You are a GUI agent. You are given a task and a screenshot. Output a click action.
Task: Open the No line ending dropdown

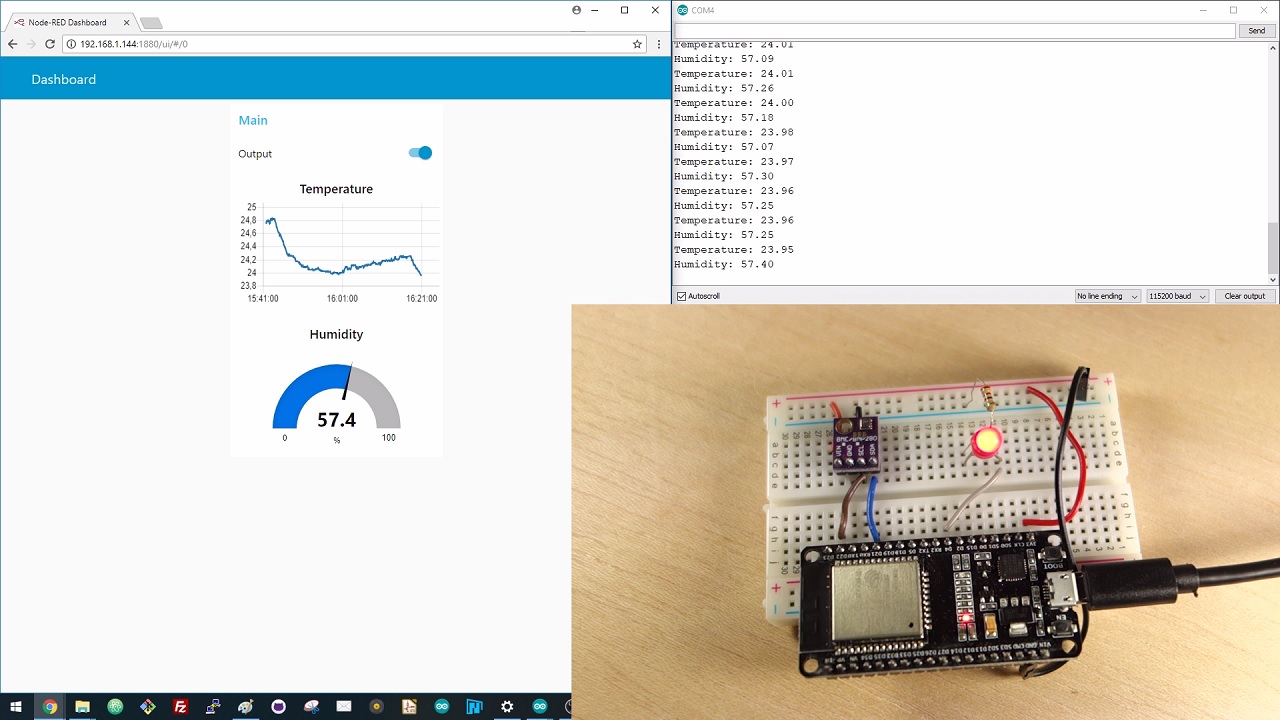tap(1107, 295)
